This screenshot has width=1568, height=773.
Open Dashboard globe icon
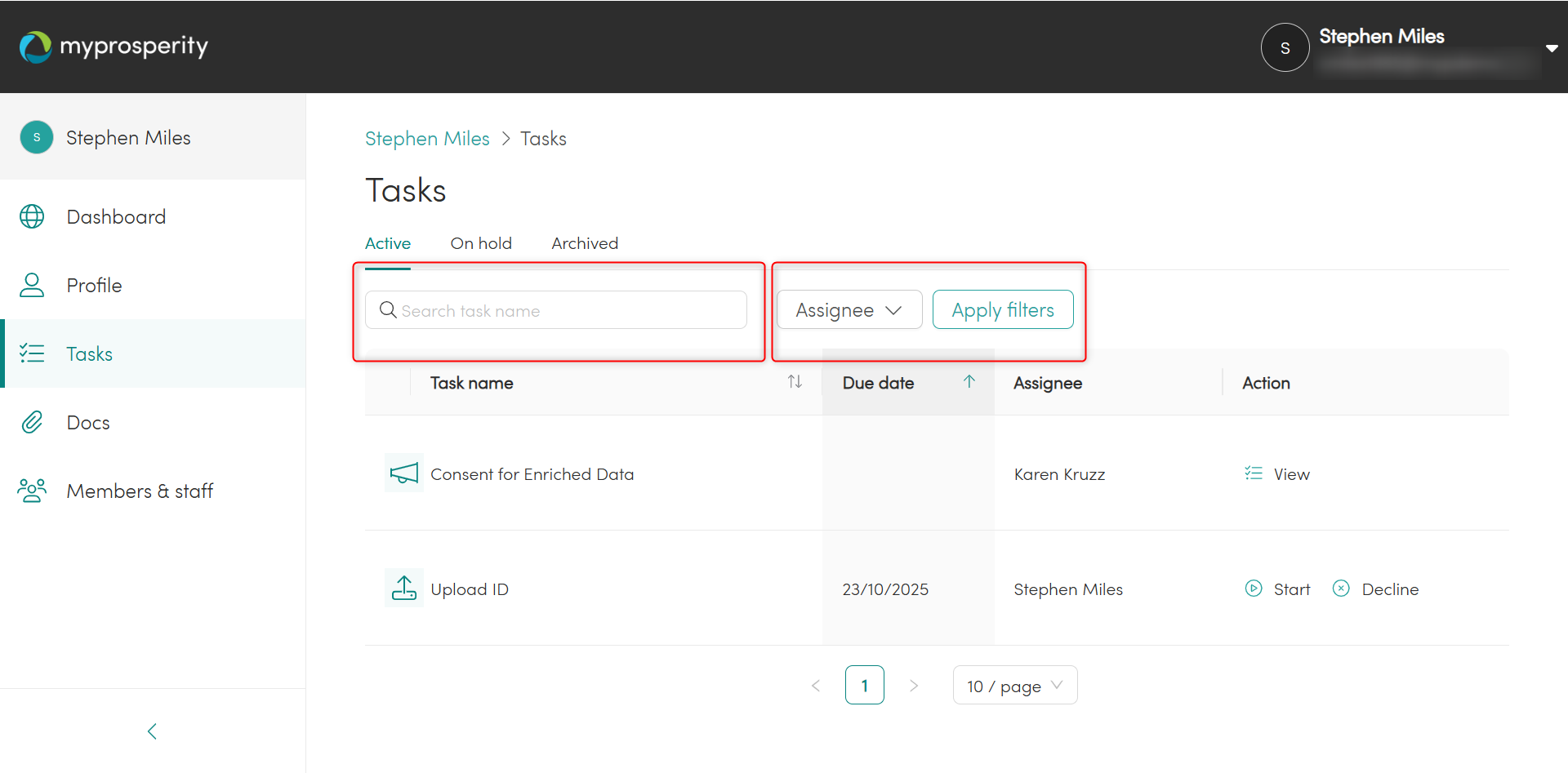[32, 216]
